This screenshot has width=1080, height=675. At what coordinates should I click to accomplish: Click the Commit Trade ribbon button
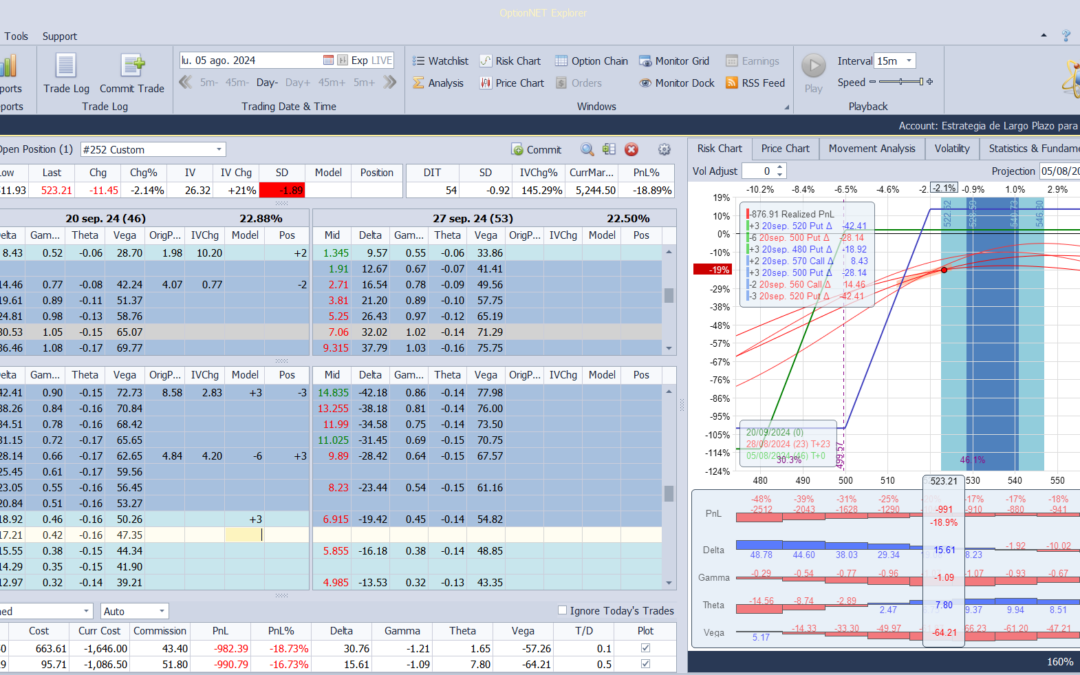click(132, 73)
